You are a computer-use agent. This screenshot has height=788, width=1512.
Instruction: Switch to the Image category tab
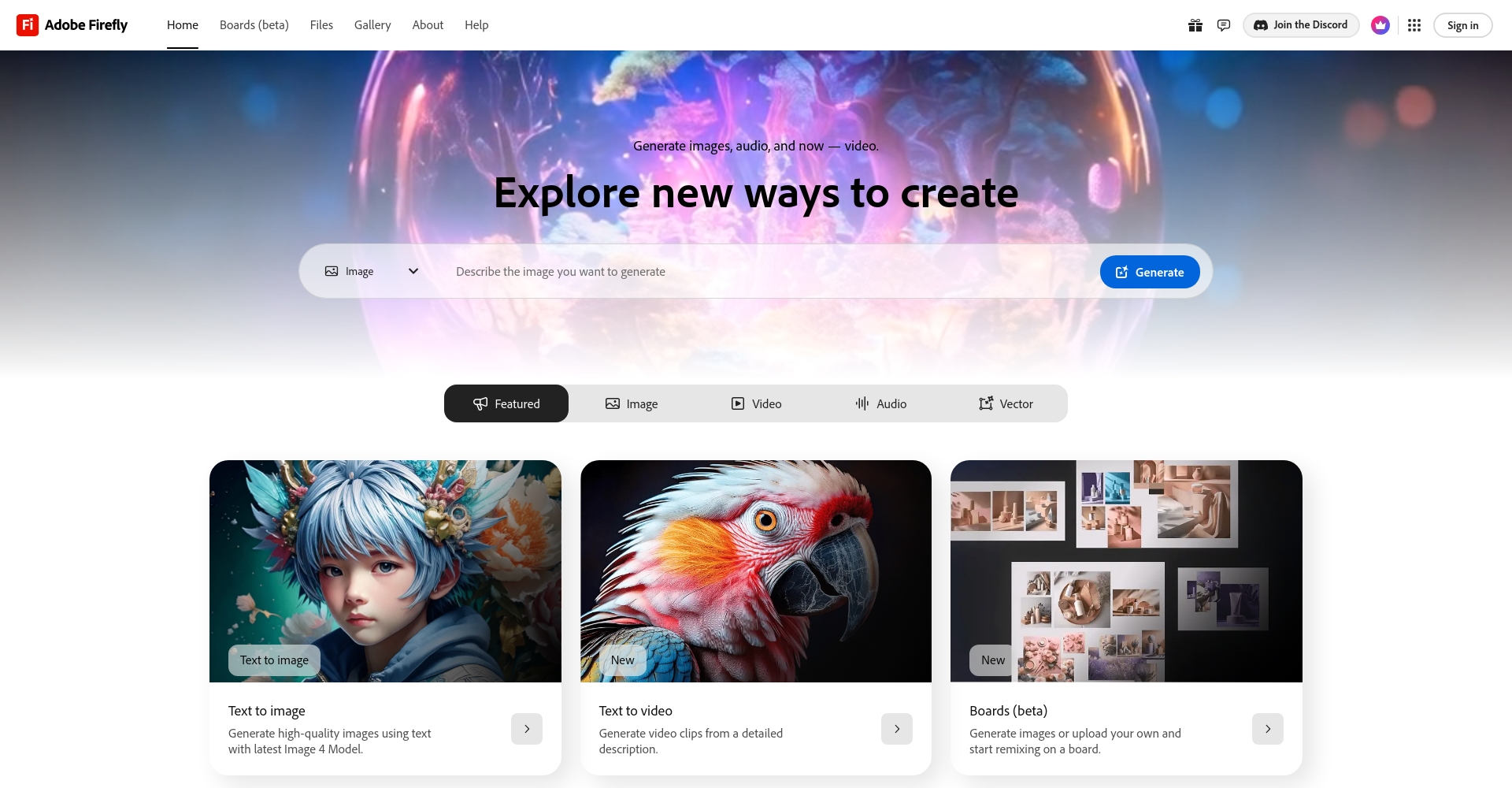click(x=632, y=403)
